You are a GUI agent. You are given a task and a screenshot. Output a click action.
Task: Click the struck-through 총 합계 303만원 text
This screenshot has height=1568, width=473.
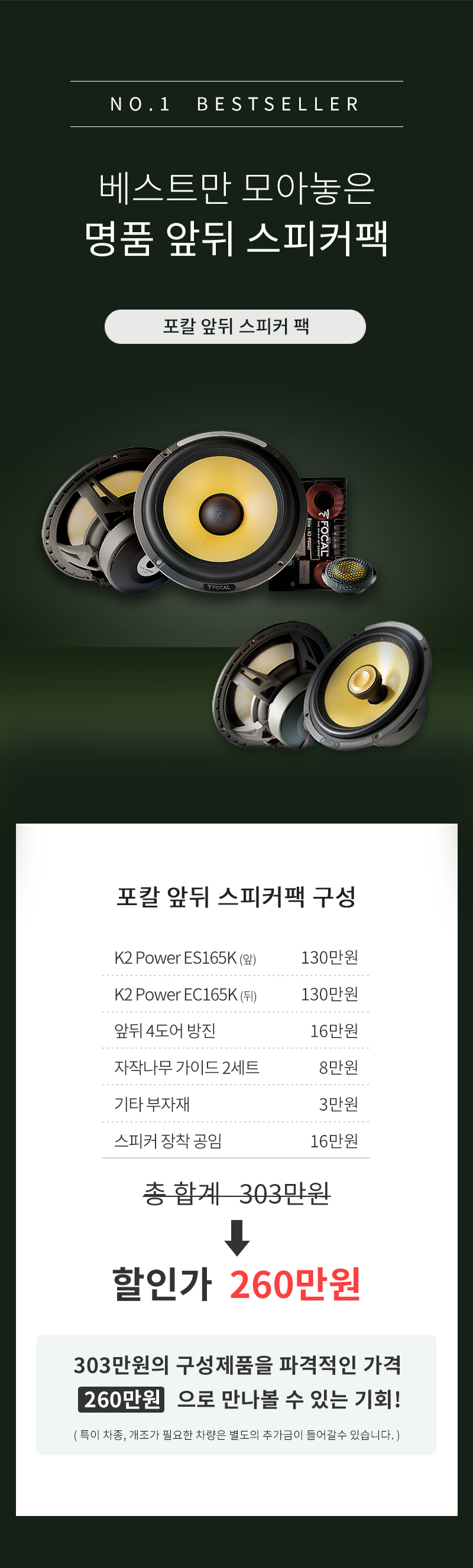(x=237, y=1193)
